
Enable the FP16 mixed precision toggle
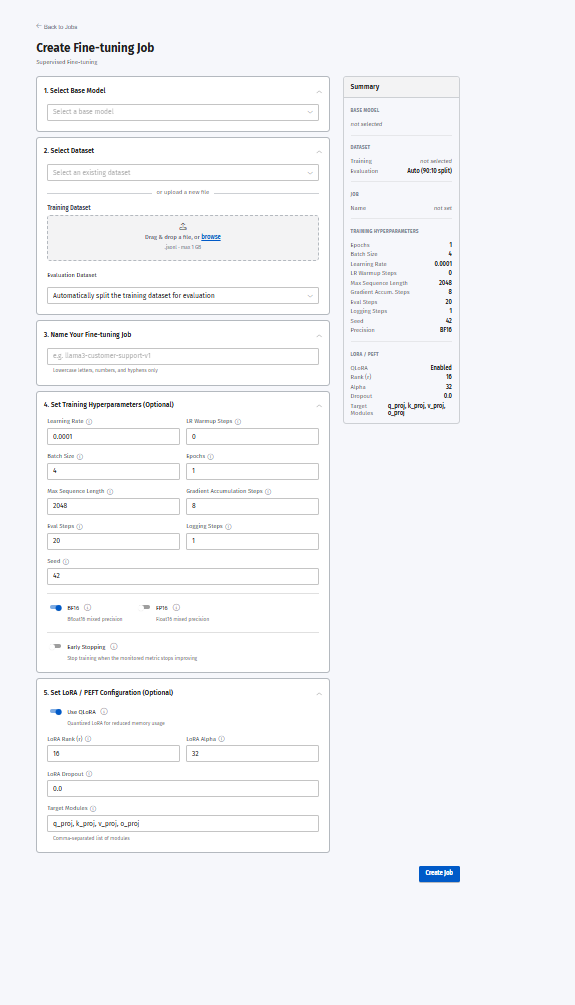(x=144, y=608)
